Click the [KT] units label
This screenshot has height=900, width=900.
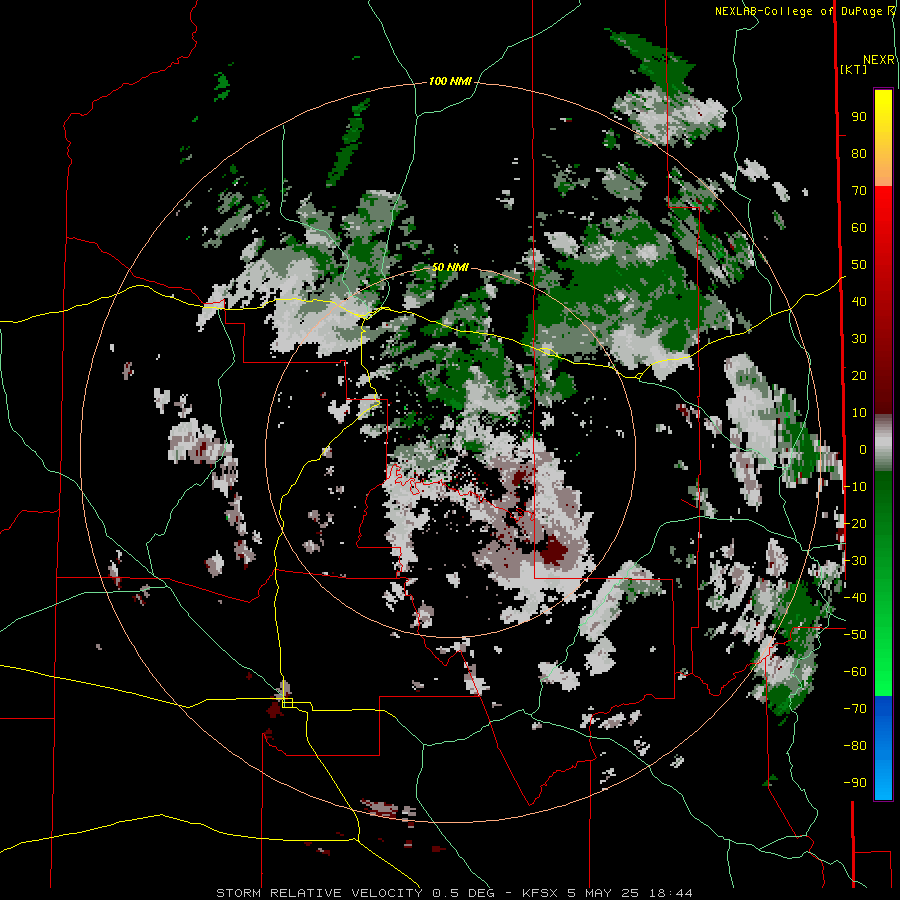click(853, 69)
